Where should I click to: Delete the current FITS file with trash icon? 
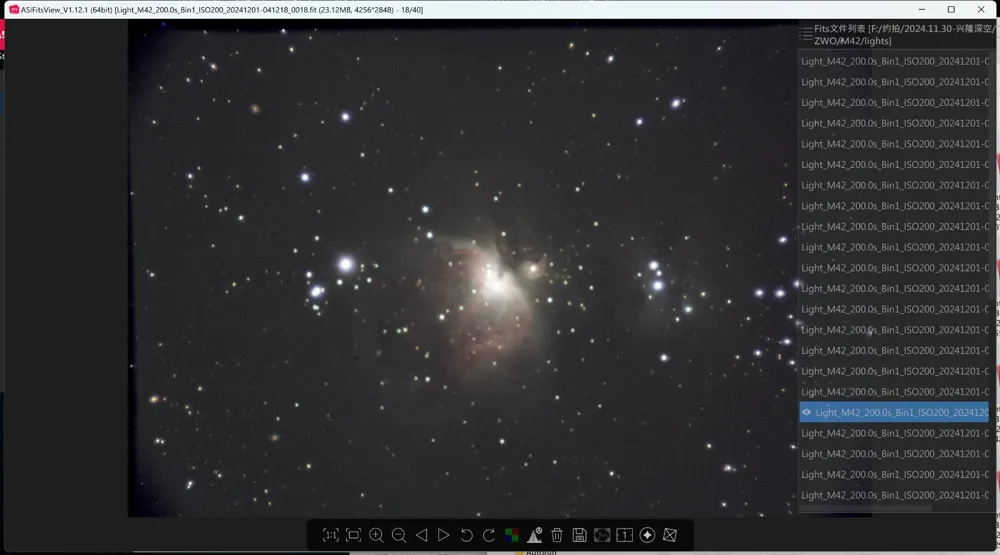tap(557, 535)
